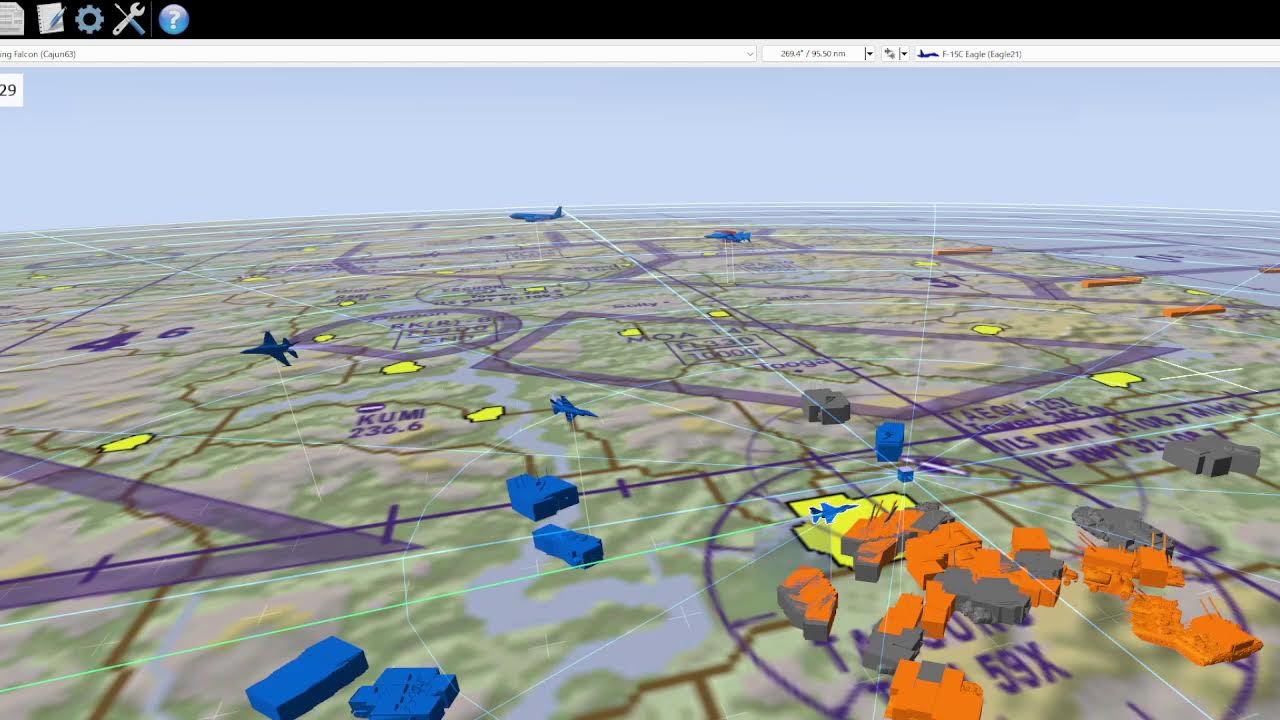Image resolution: width=1280 pixels, height=720 pixels.
Task: Select the blue fighter beside the KUMI label
Action: (571, 407)
